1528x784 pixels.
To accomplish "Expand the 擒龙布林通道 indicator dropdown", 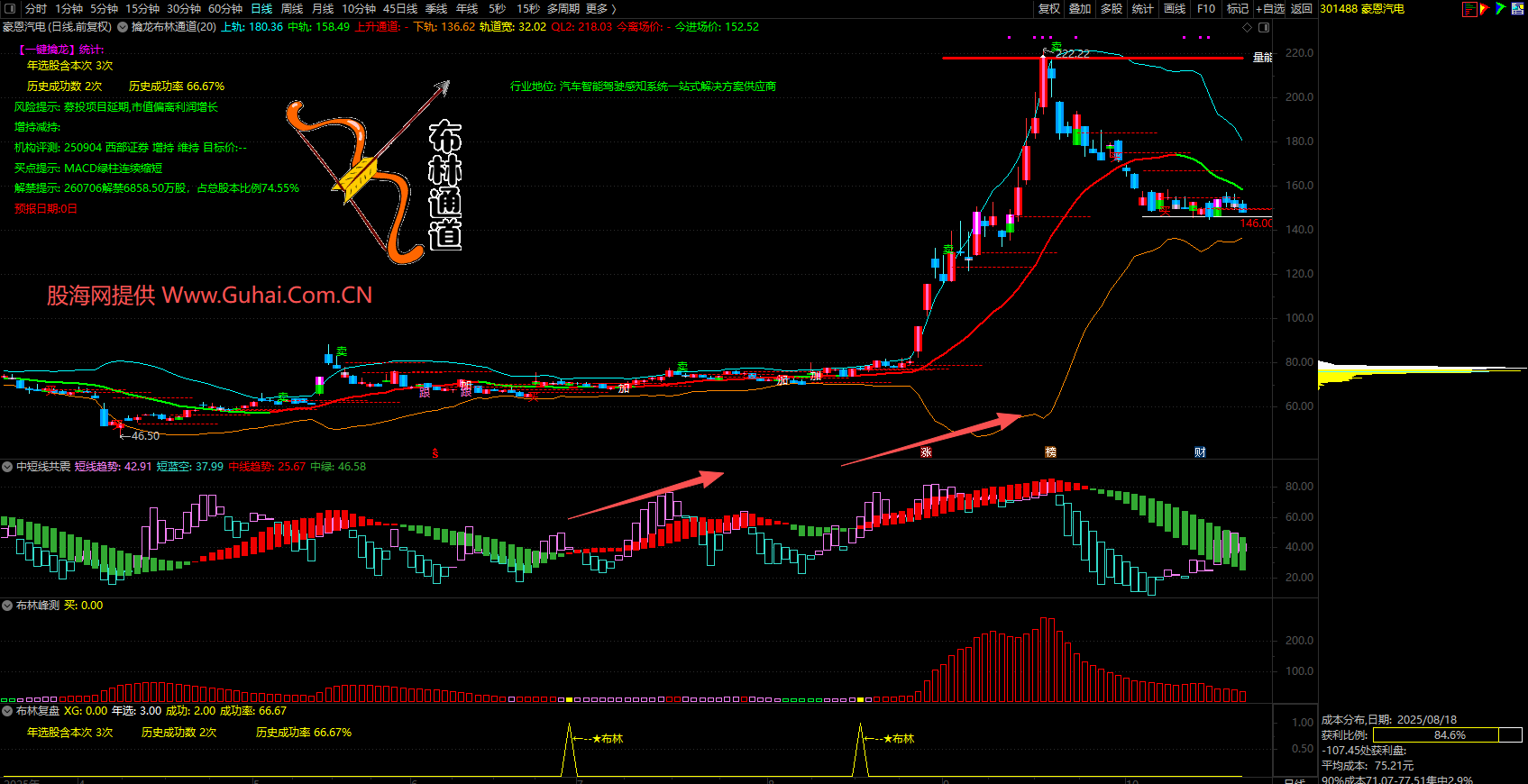I will [123, 27].
